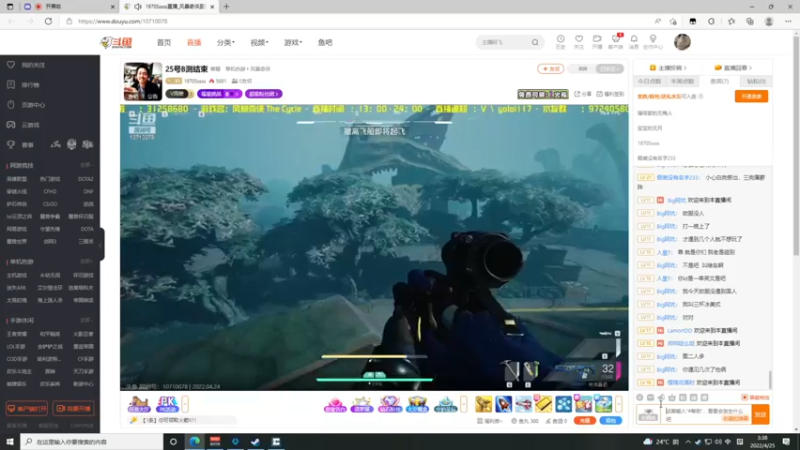The image size is (800, 450).
Task: Open 直播回看 expander
Action: (733, 67)
